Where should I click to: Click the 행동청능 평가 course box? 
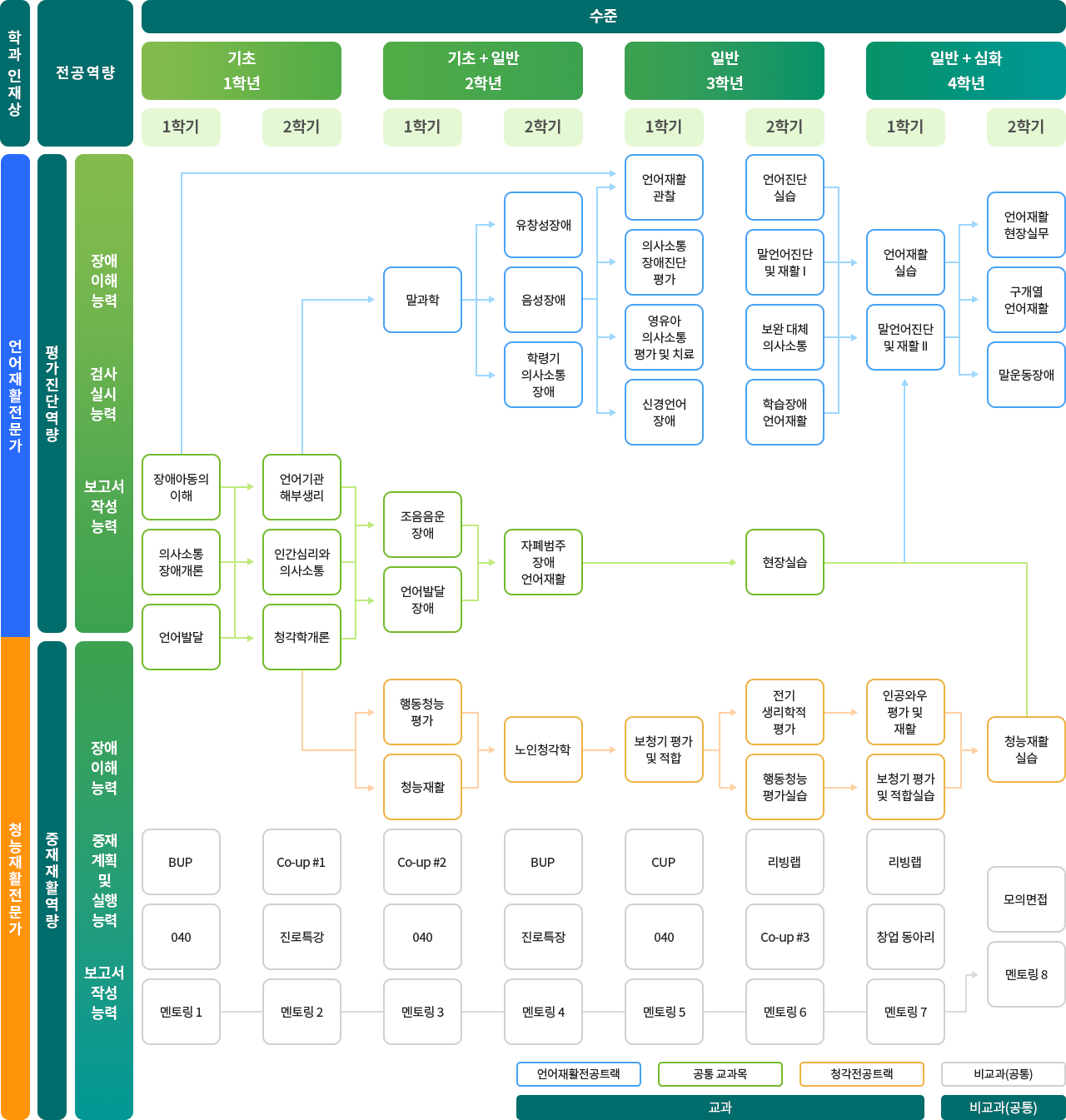[422, 712]
